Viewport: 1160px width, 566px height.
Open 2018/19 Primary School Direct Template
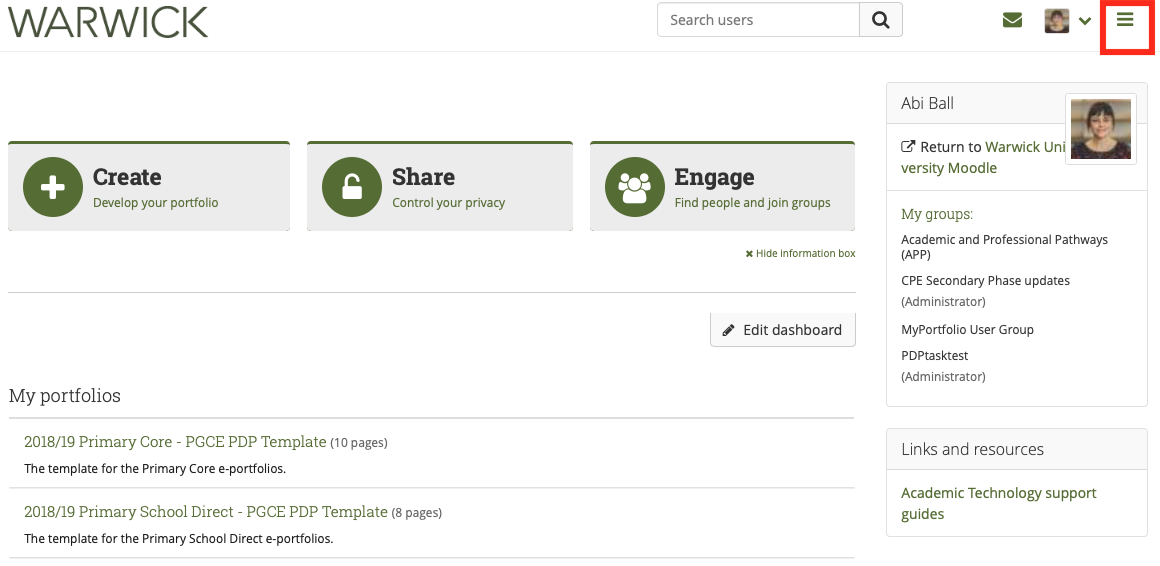click(x=205, y=512)
